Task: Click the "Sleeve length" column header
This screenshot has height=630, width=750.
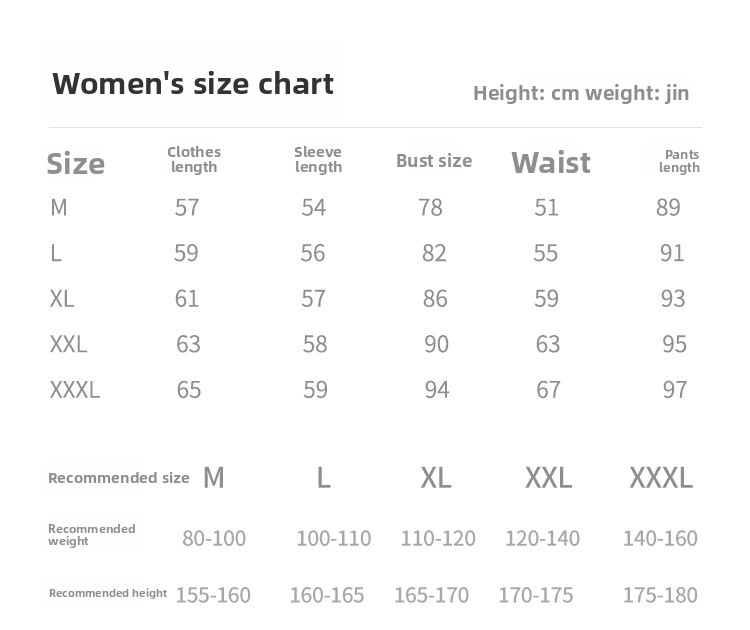Action: pos(318,159)
